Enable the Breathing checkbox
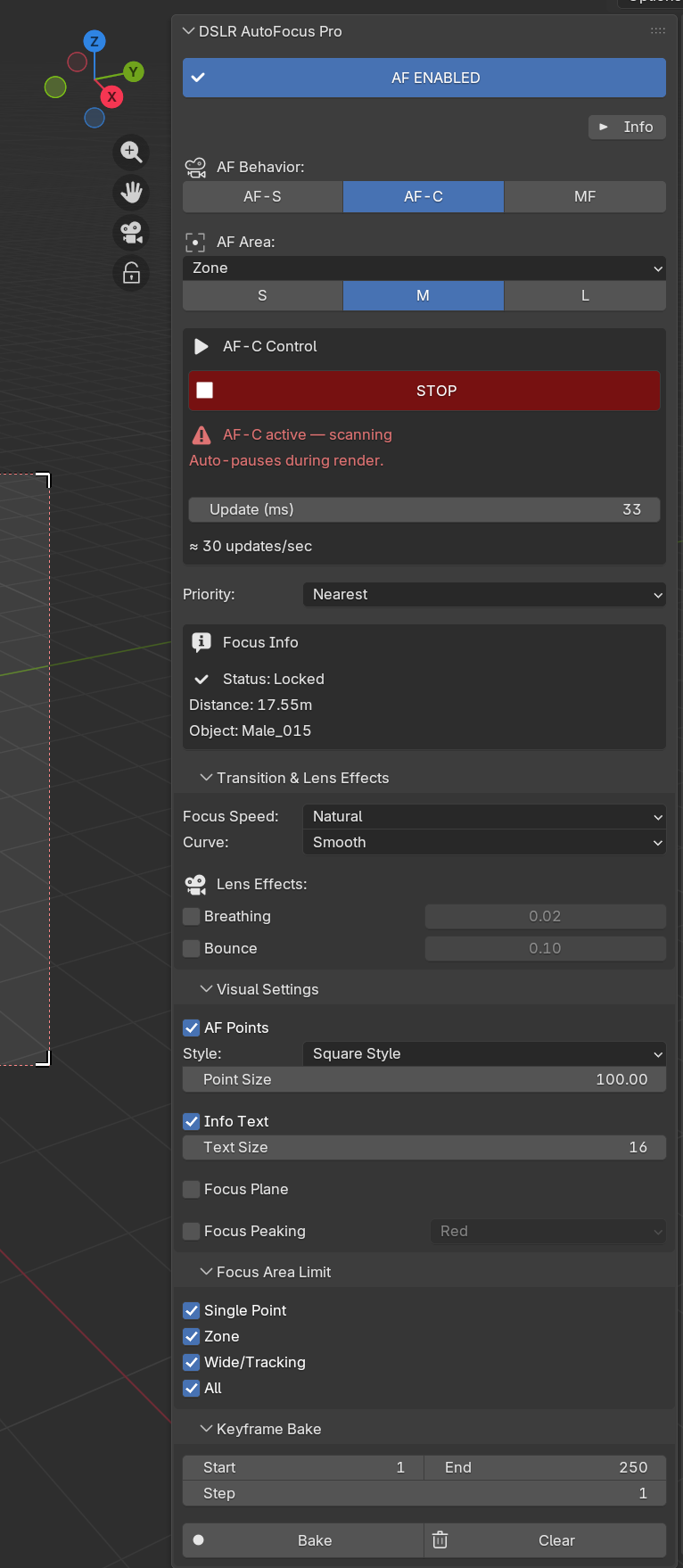This screenshot has width=683, height=1568. [x=192, y=916]
